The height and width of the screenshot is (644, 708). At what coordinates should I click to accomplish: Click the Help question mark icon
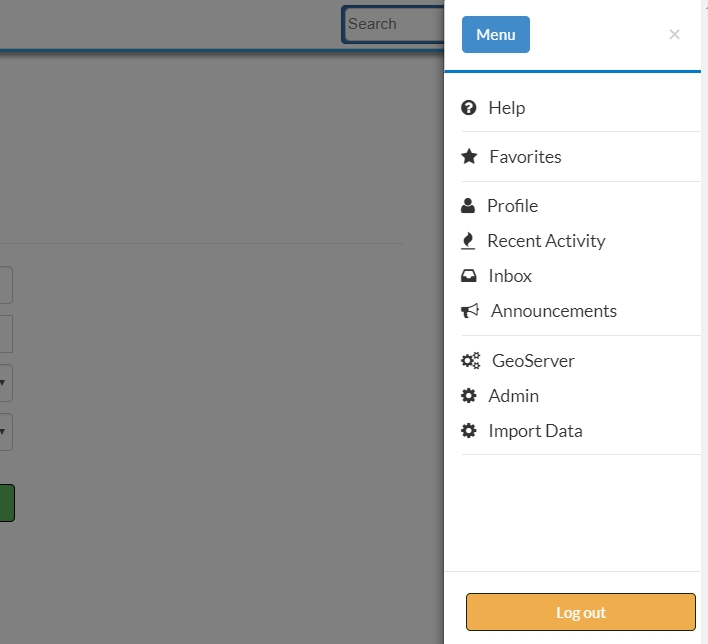pos(468,108)
